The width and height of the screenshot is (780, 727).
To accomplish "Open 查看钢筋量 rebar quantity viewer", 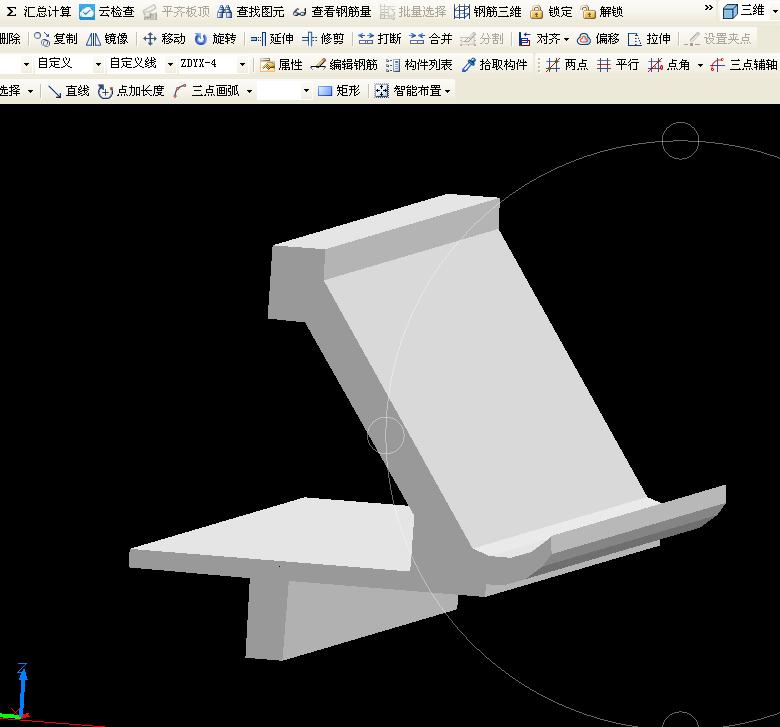I will click(332, 11).
